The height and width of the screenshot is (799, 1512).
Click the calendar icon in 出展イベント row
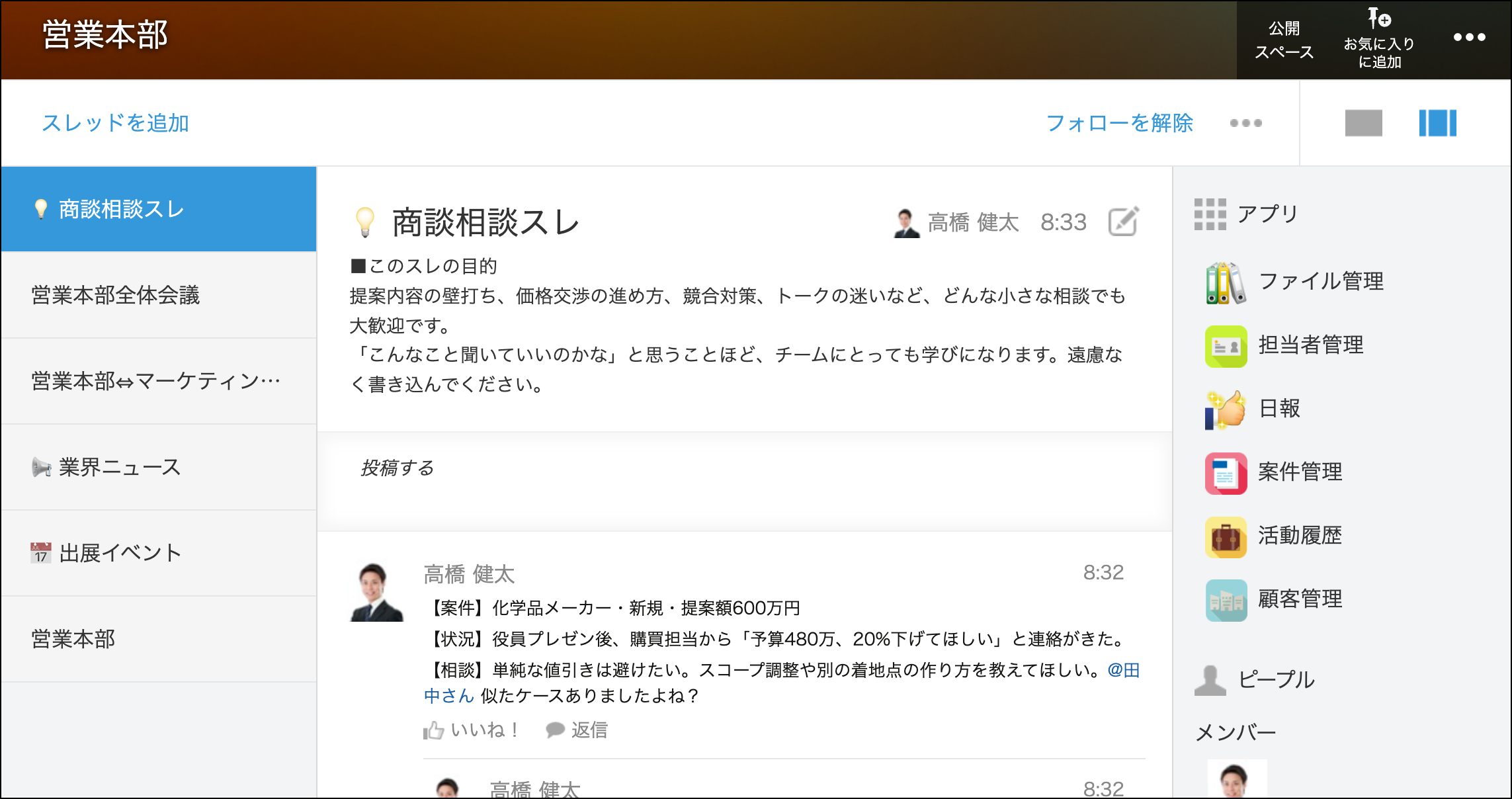[41, 553]
